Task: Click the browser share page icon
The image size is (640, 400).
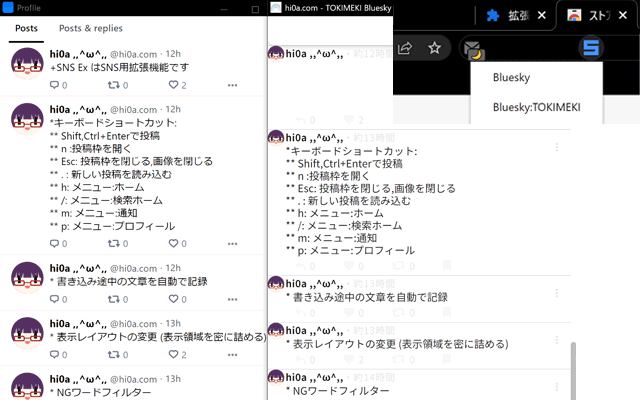Action: point(404,48)
